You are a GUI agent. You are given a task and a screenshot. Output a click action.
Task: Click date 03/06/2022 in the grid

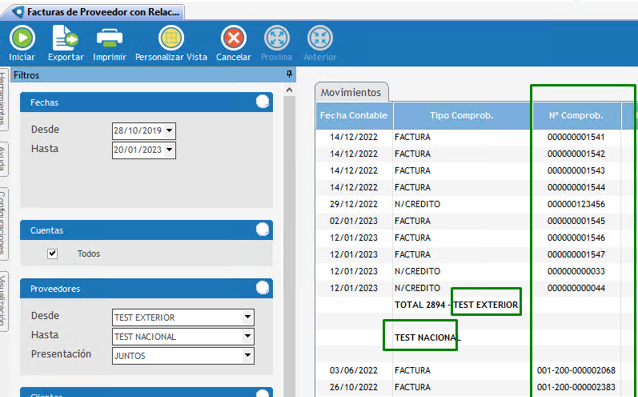point(354,370)
